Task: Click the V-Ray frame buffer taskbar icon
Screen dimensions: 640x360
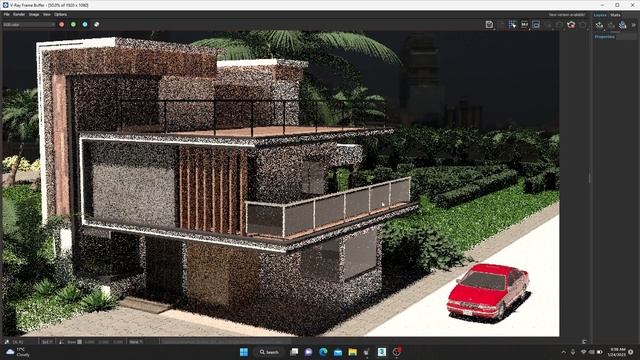Action: click(397, 352)
